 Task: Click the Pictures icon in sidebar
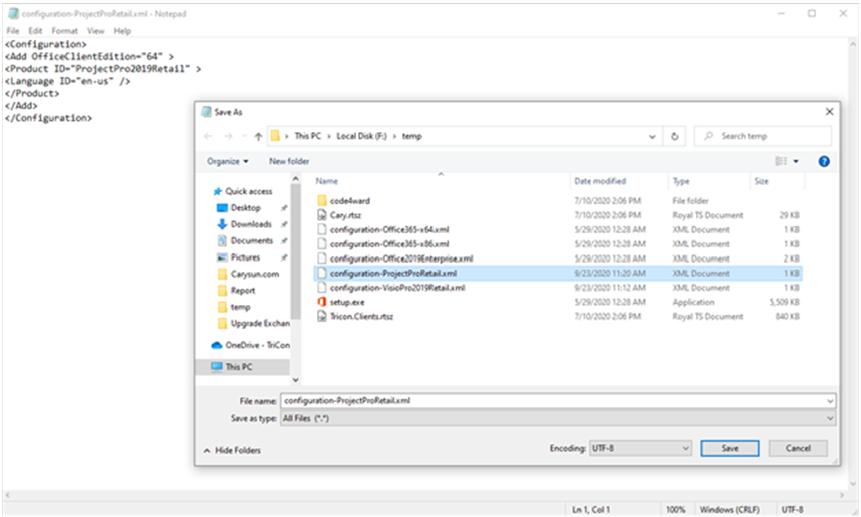[x=222, y=257]
